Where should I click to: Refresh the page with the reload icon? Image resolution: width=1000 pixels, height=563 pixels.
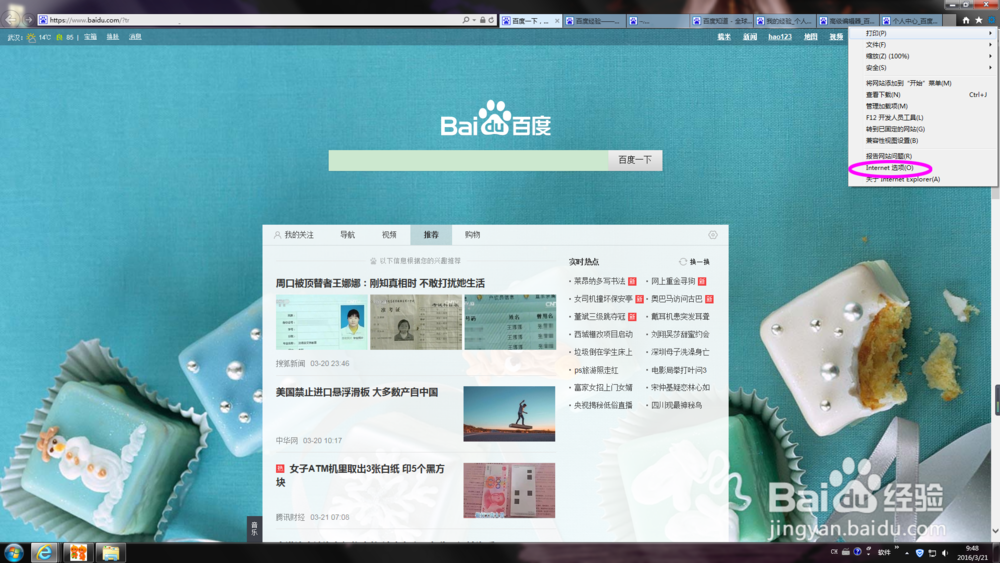[x=491, y=20]
